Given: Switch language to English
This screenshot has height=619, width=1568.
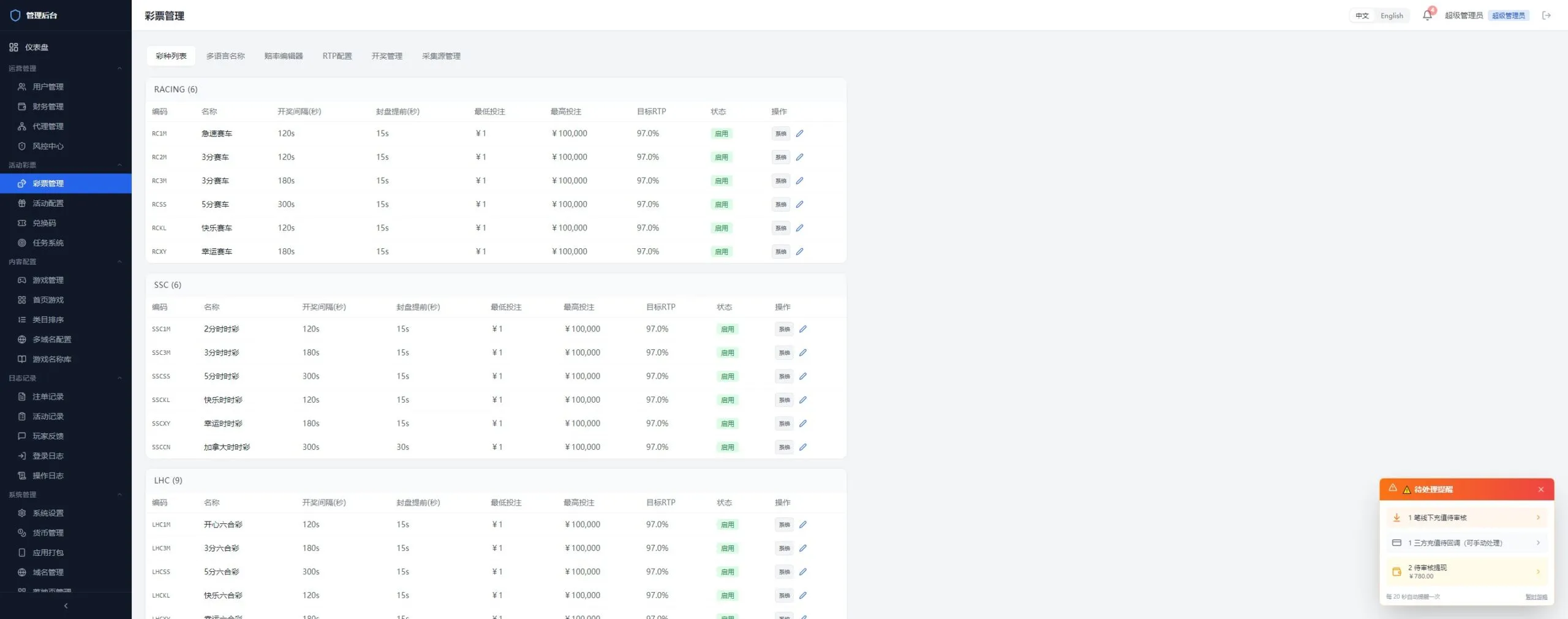Looking at the screenshot, I should (1392, 16).
